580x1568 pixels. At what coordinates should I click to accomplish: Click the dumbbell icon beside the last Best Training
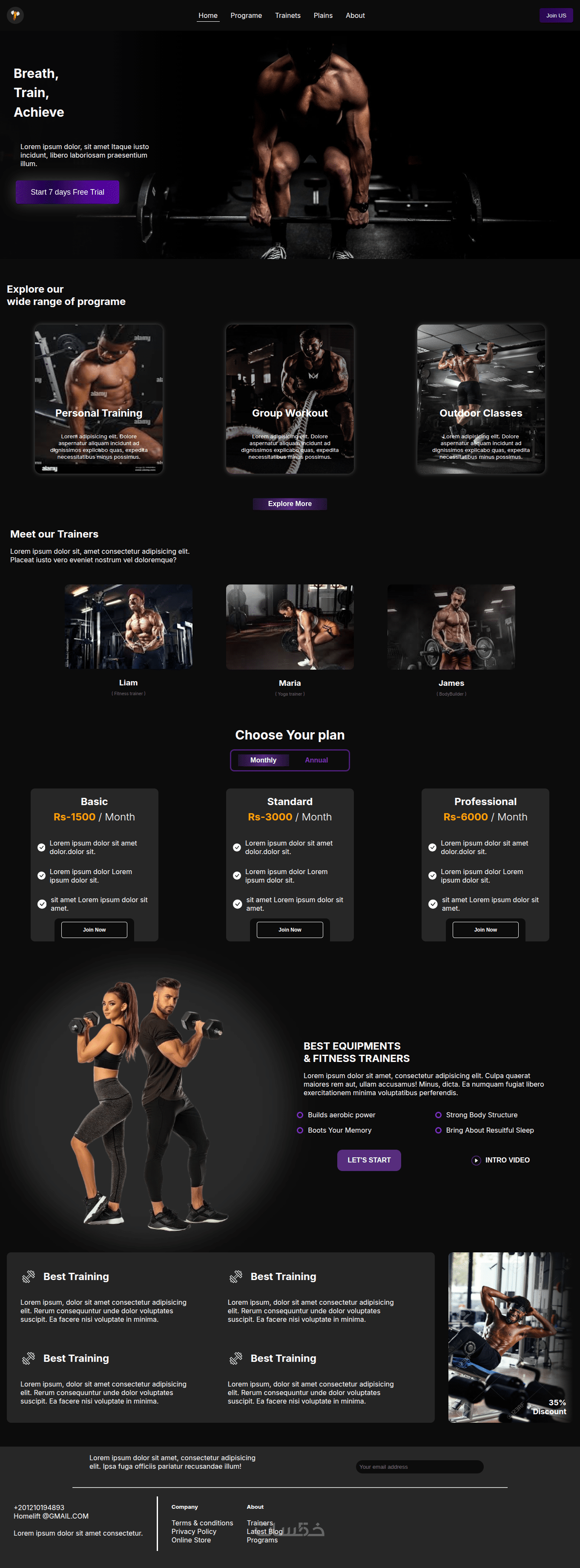pos(235,1358)
